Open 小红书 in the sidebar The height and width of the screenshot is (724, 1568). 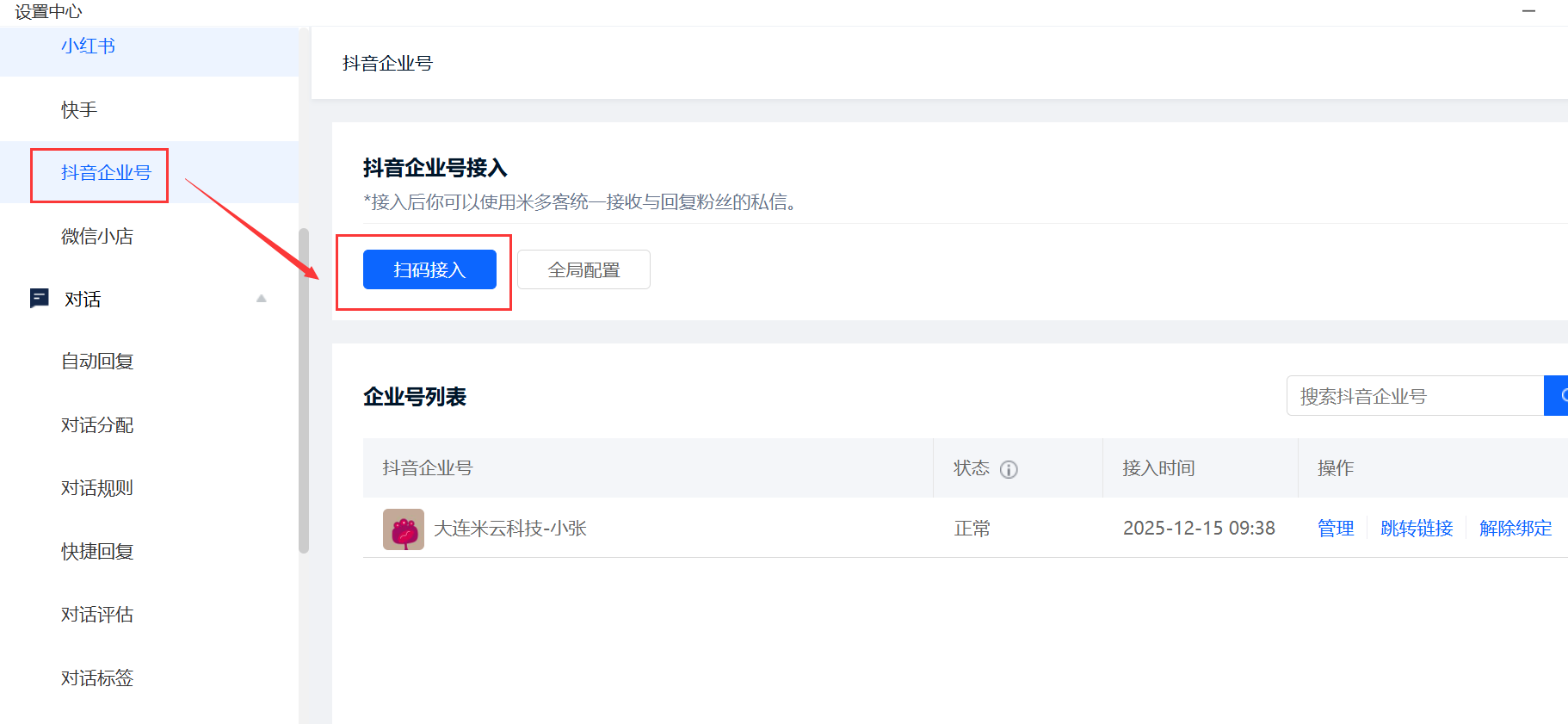pyautogui.click(x=88, y=46)
